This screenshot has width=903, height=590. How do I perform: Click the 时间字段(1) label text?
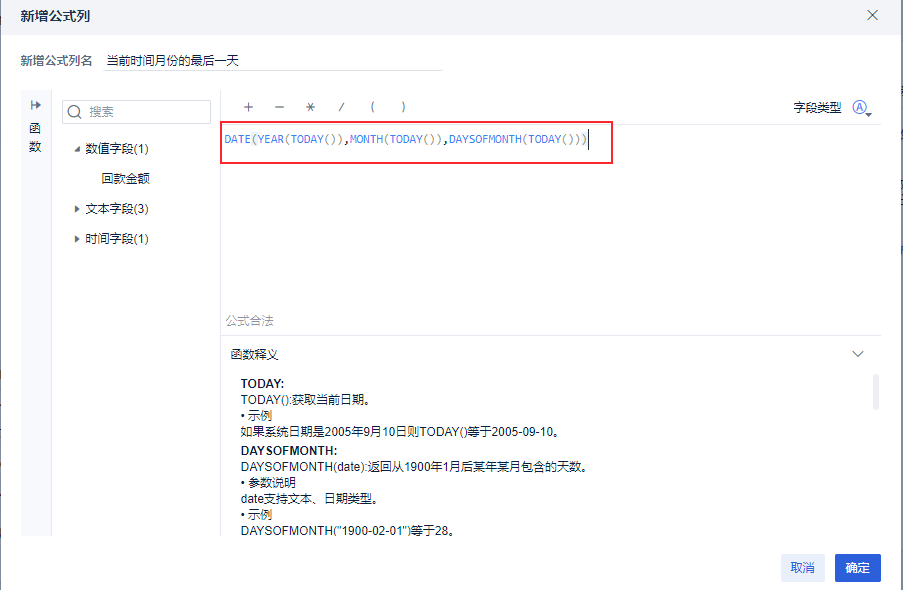(117, 239)
